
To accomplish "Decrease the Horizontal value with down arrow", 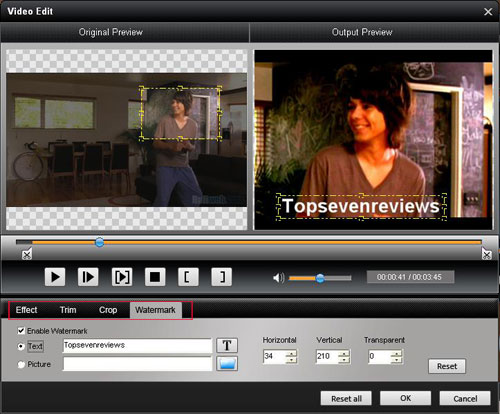I will [291, 360].
